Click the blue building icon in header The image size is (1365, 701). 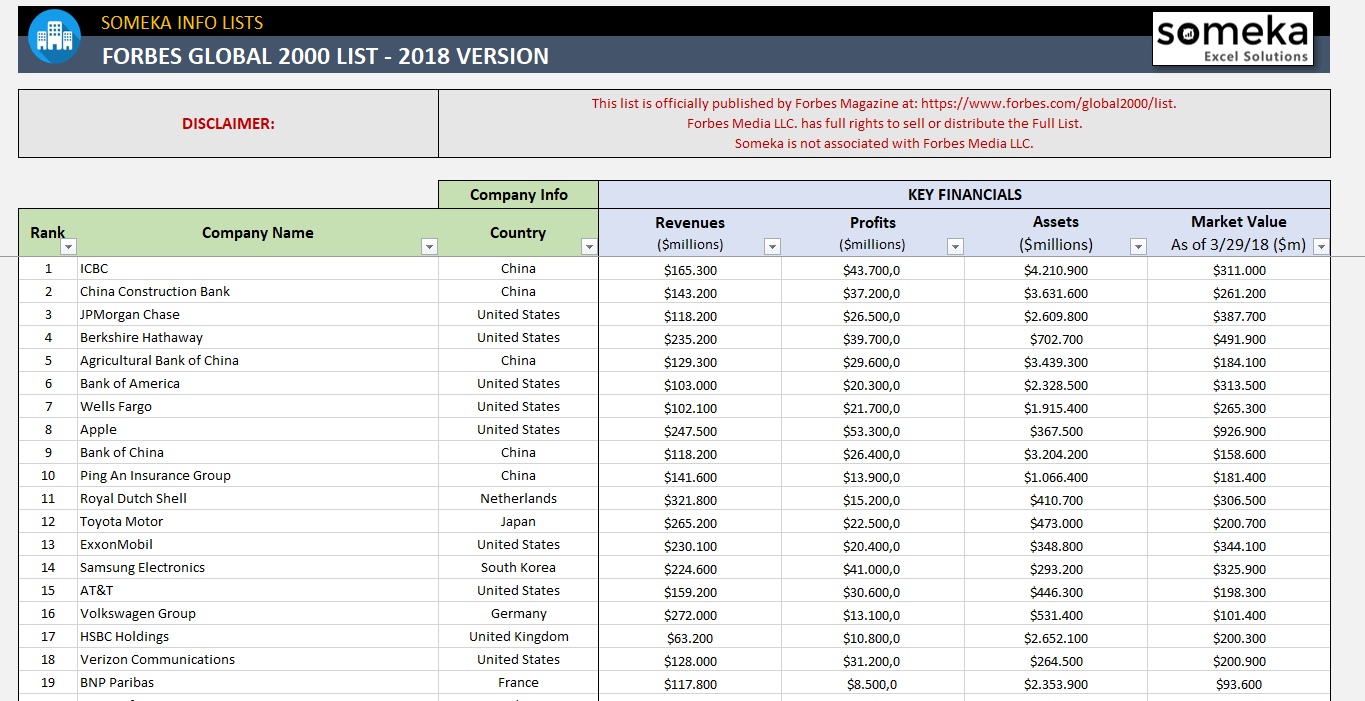pyautogui.click(x=54, y=37)
